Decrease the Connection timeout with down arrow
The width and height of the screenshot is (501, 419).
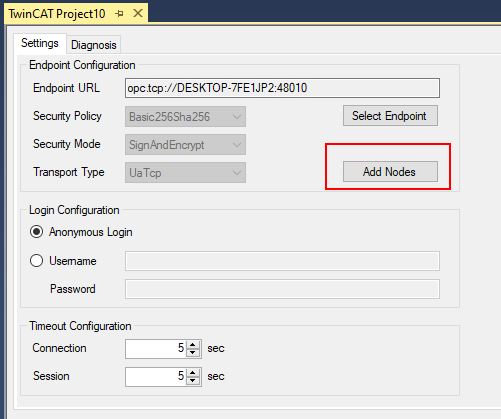(193, 353)
